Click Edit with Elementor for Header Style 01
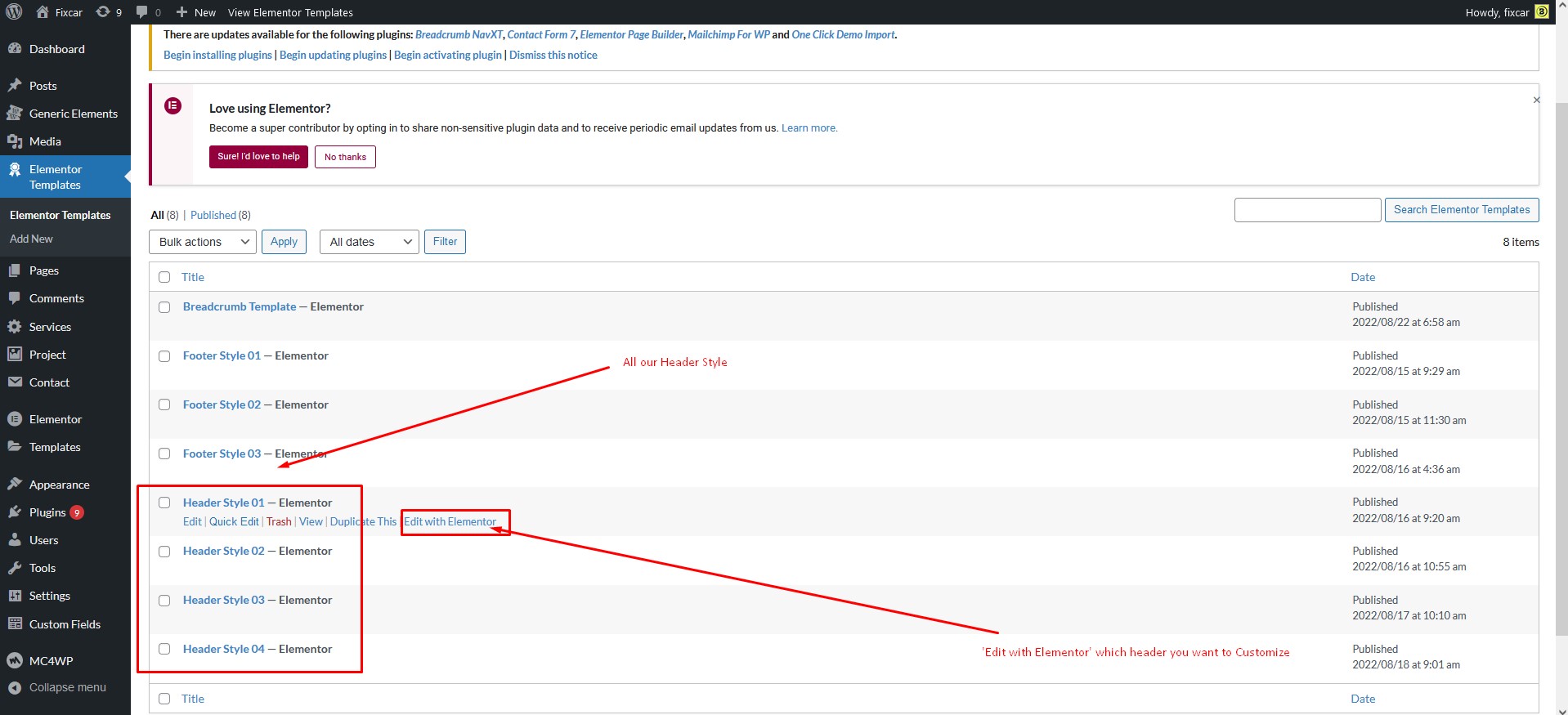This screenshot has width=1568, height=715. pos(450,521)
